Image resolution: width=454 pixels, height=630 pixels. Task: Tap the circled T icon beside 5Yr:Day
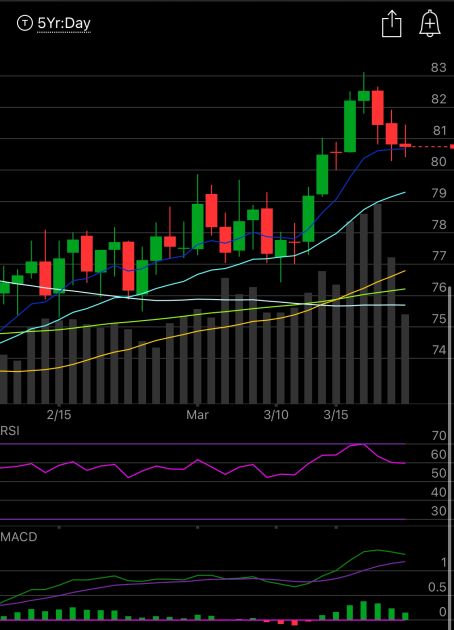[x=25, y=23]
